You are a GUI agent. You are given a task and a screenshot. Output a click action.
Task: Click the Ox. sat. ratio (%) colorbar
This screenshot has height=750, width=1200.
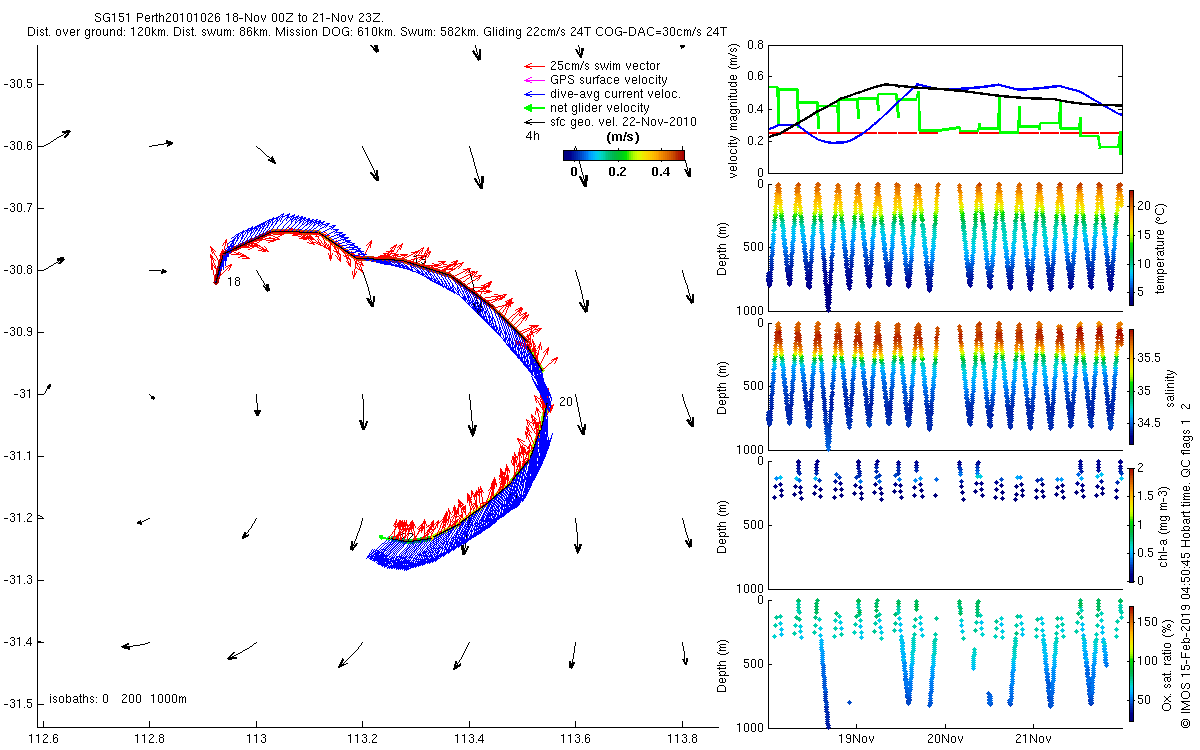click(1132, 662)
